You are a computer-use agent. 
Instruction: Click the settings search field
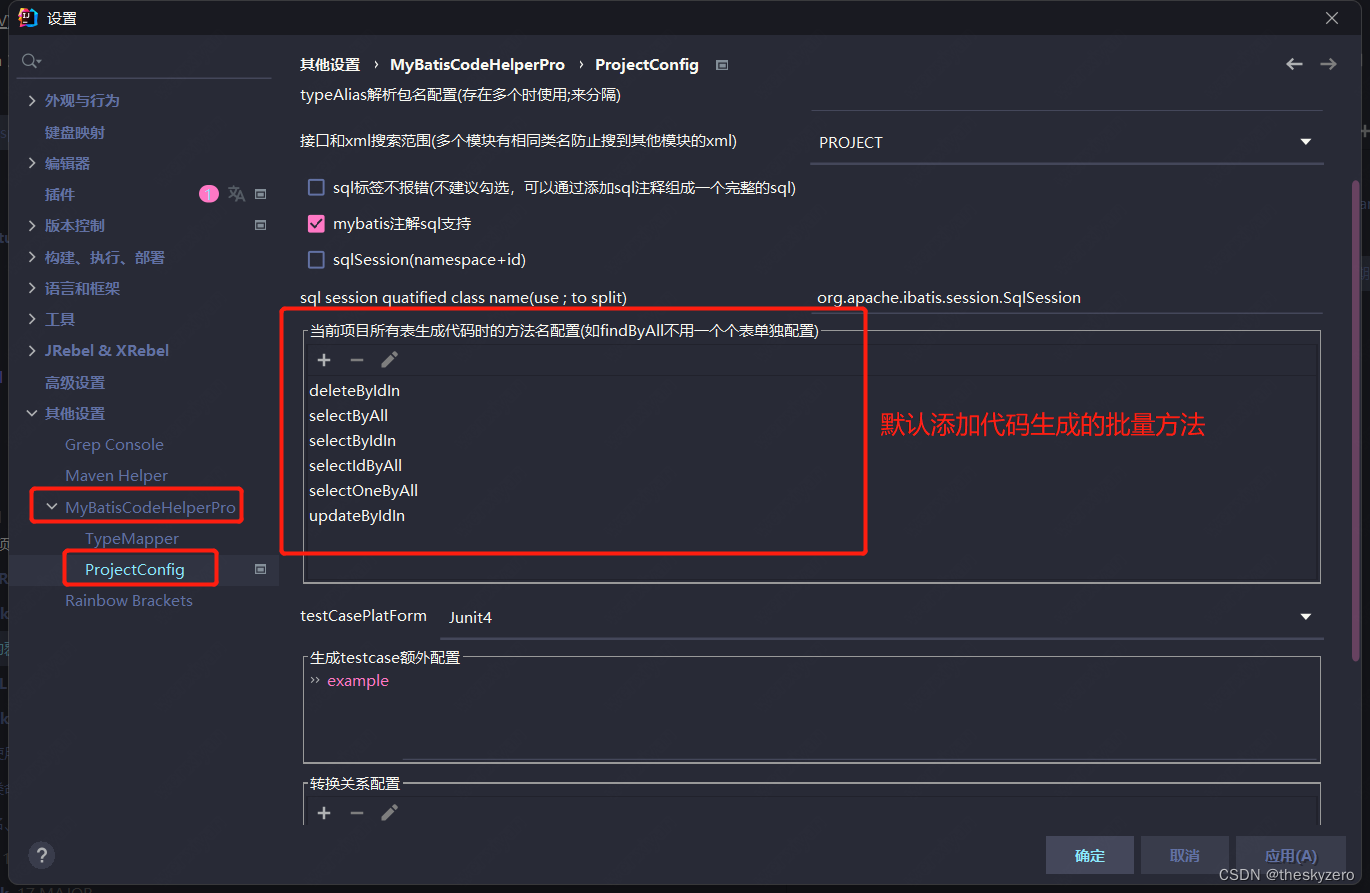pyautogui.click(x=145, y=61)
